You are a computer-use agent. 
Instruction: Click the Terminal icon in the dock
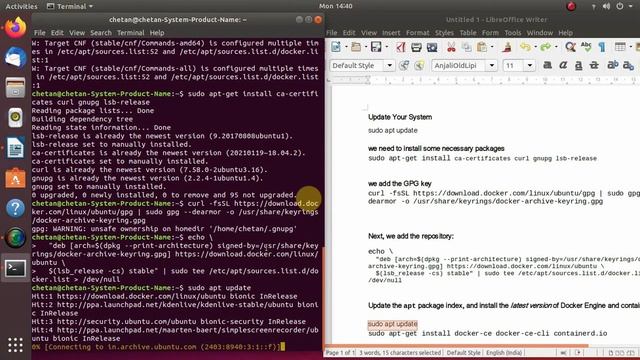pyautogui.click(x=15, y=268)
